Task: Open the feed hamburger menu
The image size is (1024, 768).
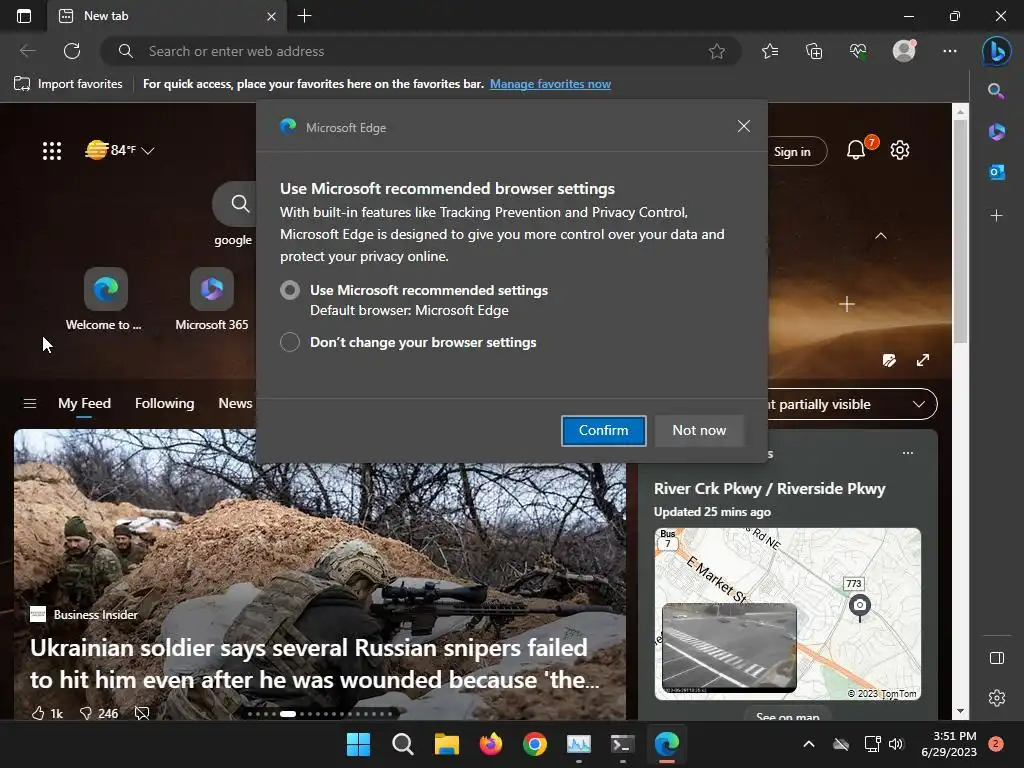Action: click(30, 404)
